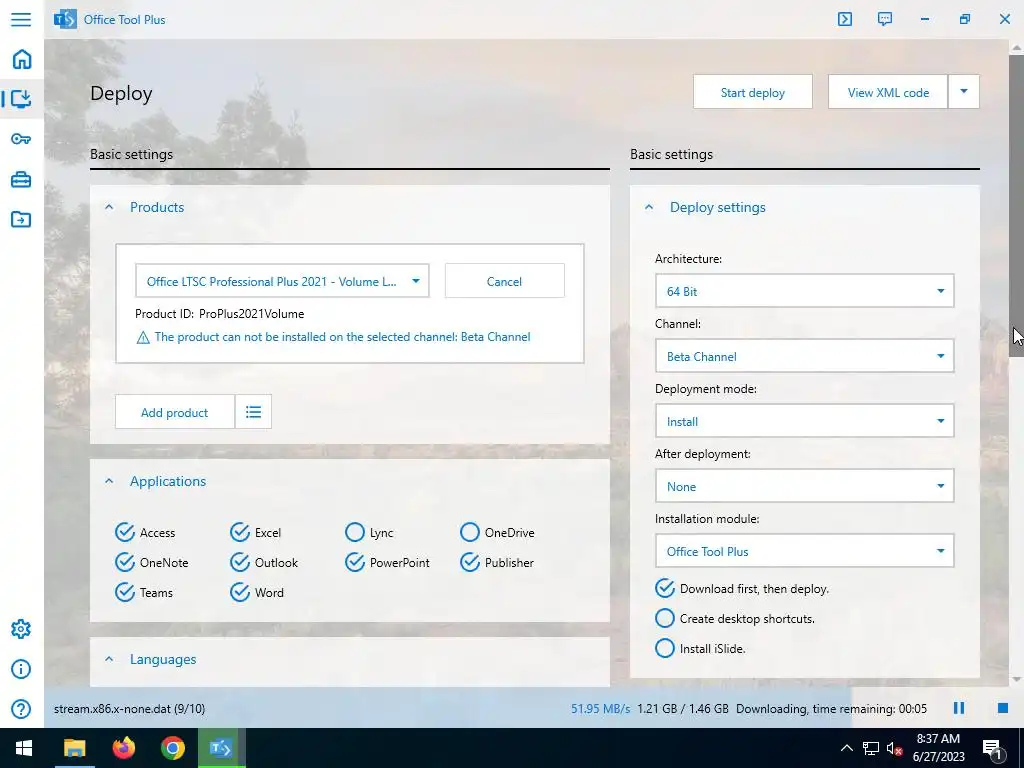The image size is (1024, 768).
Task: Collapse the Products section
Action: [109, 207]
